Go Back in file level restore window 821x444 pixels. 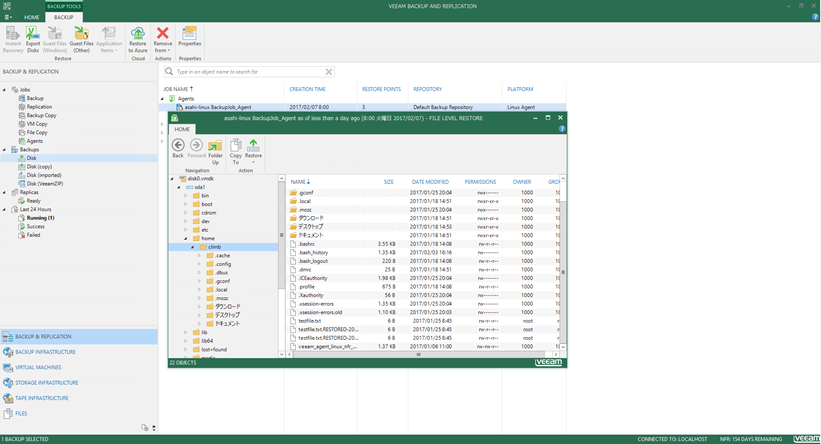pyautogui.click(x=178, y=148)
